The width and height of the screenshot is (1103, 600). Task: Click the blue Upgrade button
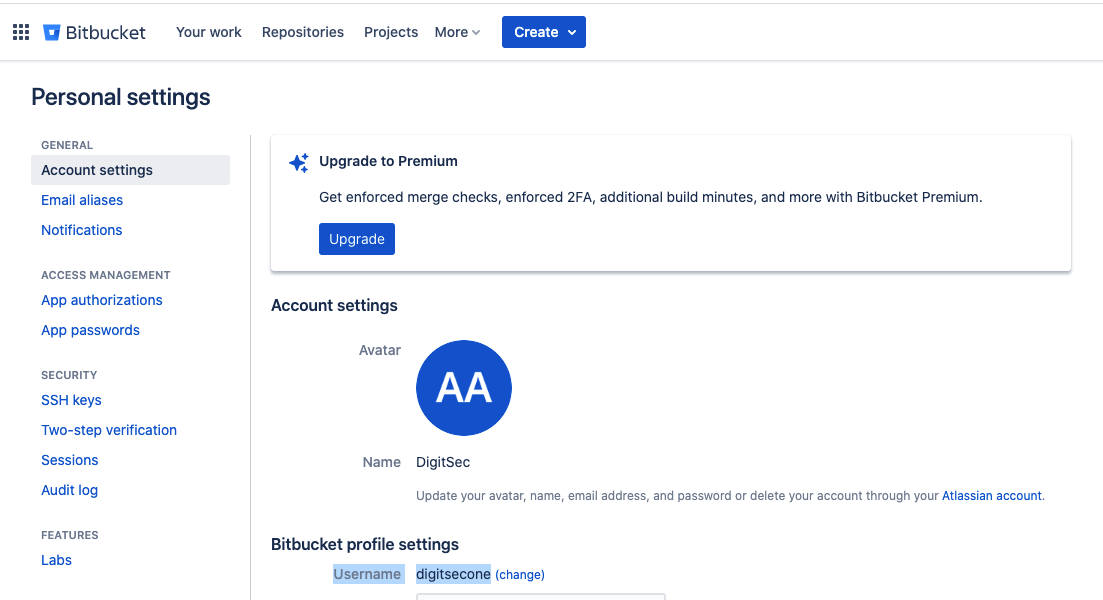click(357, 239)
